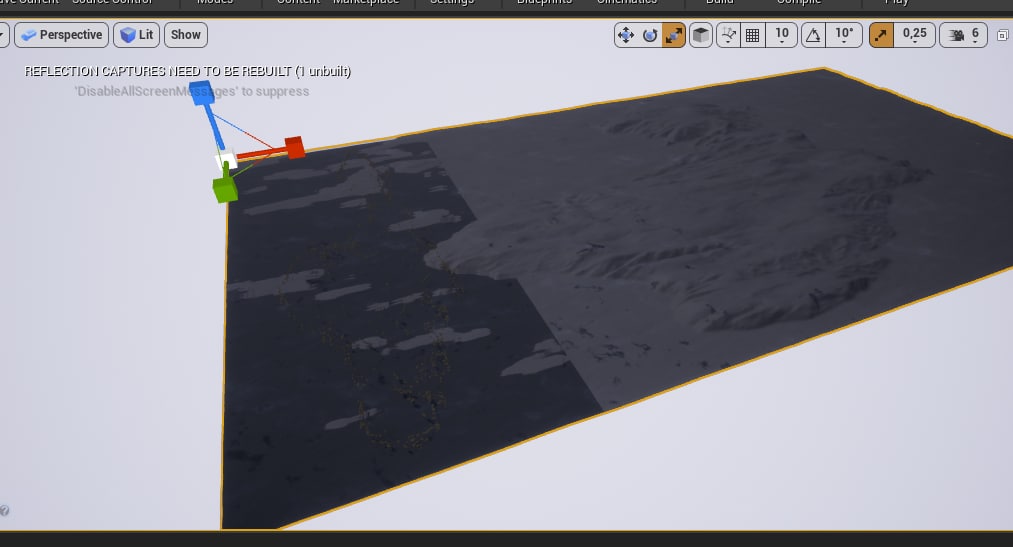Image resolution: width=1013 pixels, height=547 pixels.
Task: Open grid snap size 10 dropdown
Action: (x=782, y=35)
